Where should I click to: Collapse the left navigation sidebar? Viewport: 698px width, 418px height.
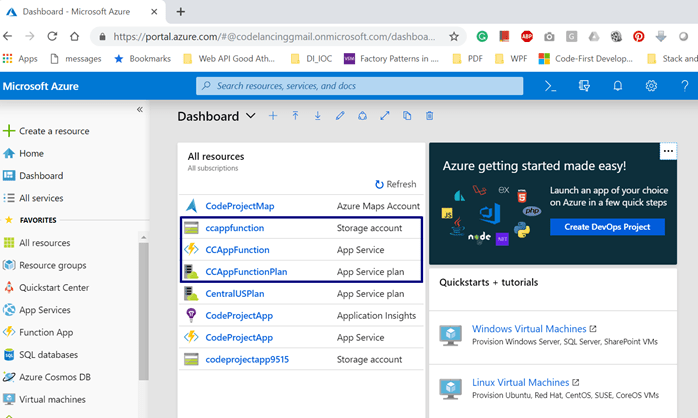[140, 109]
